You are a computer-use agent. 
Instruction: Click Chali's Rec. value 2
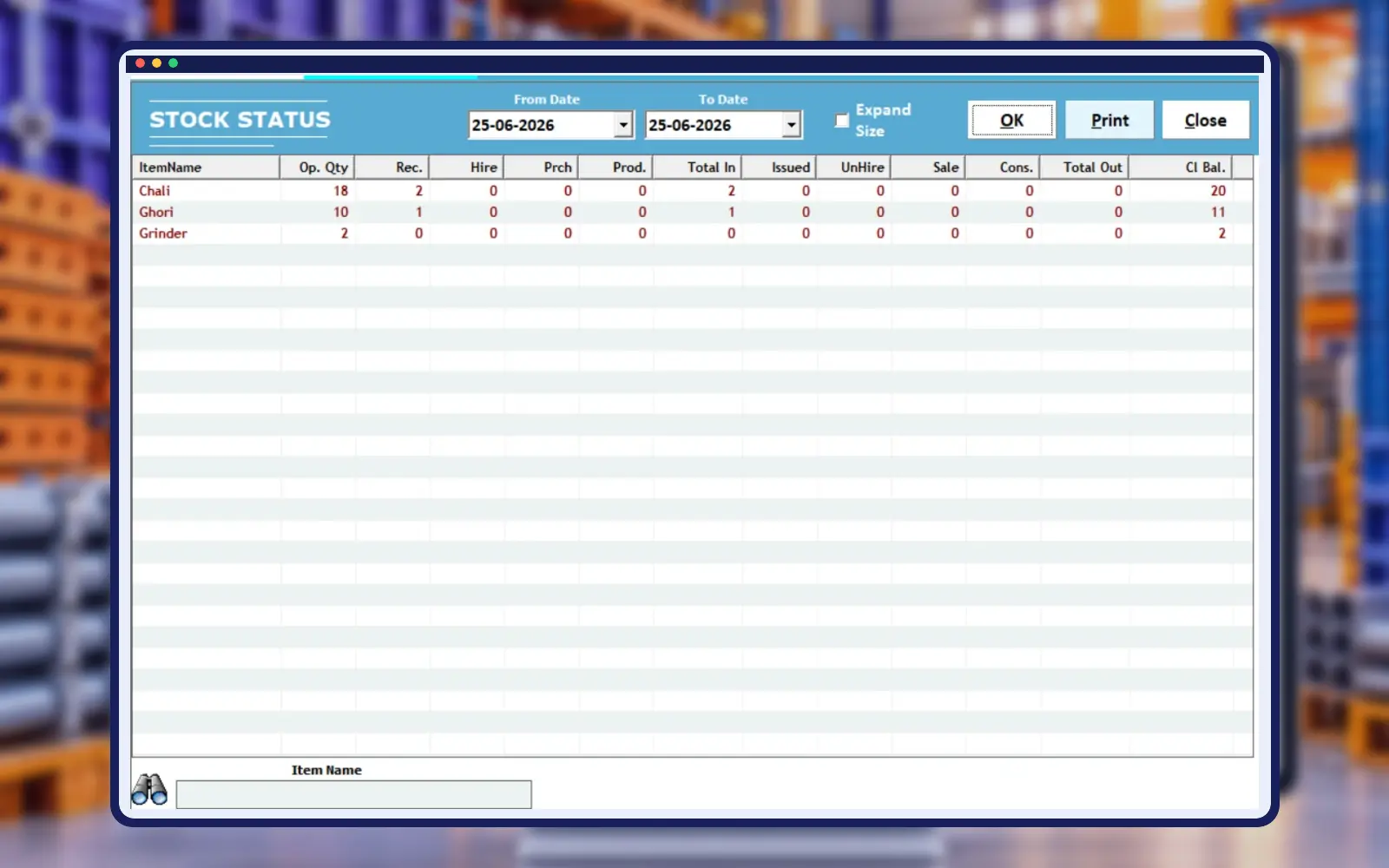coord(418,191)
